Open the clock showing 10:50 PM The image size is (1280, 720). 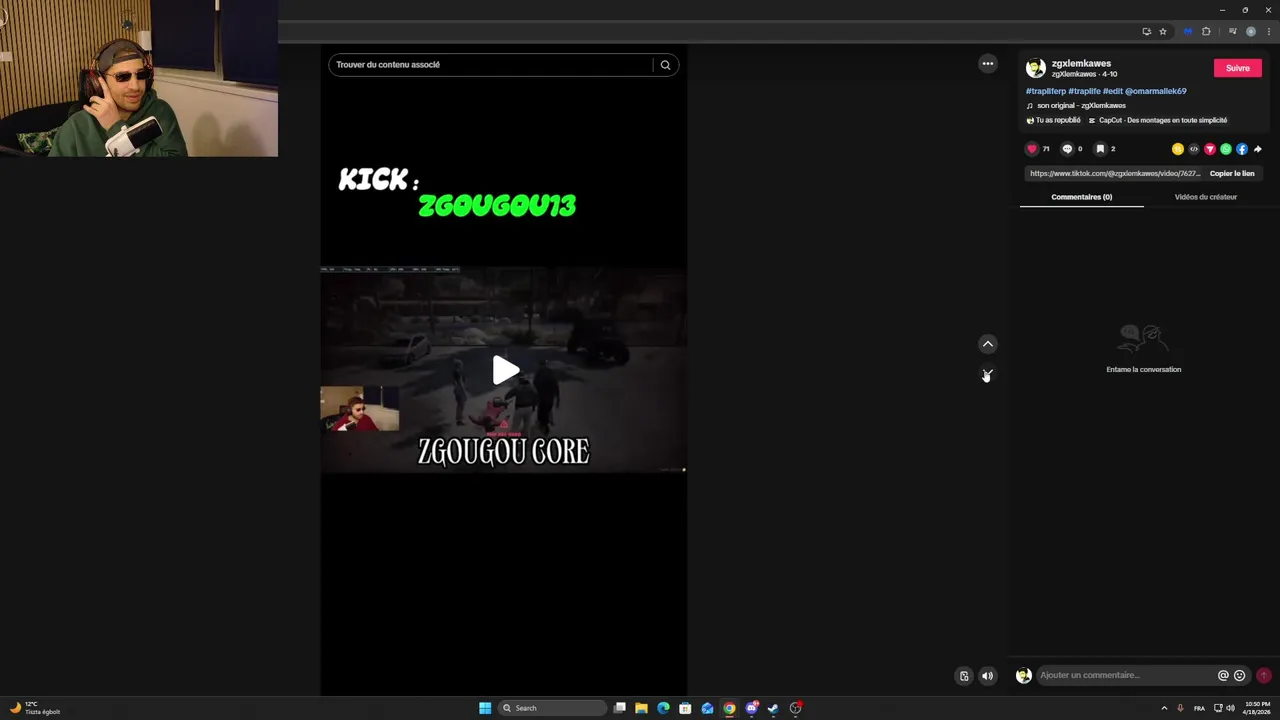point(1258,708)
